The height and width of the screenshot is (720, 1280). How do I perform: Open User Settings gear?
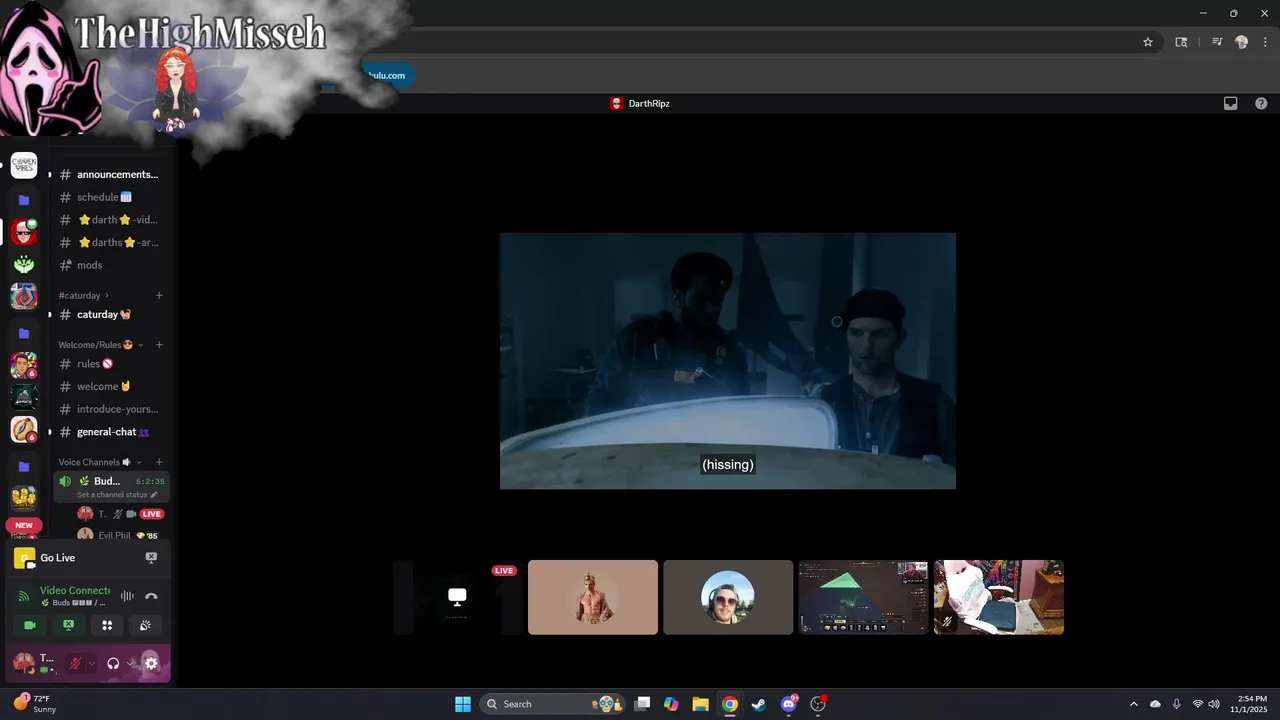click(x=151, y=663)
